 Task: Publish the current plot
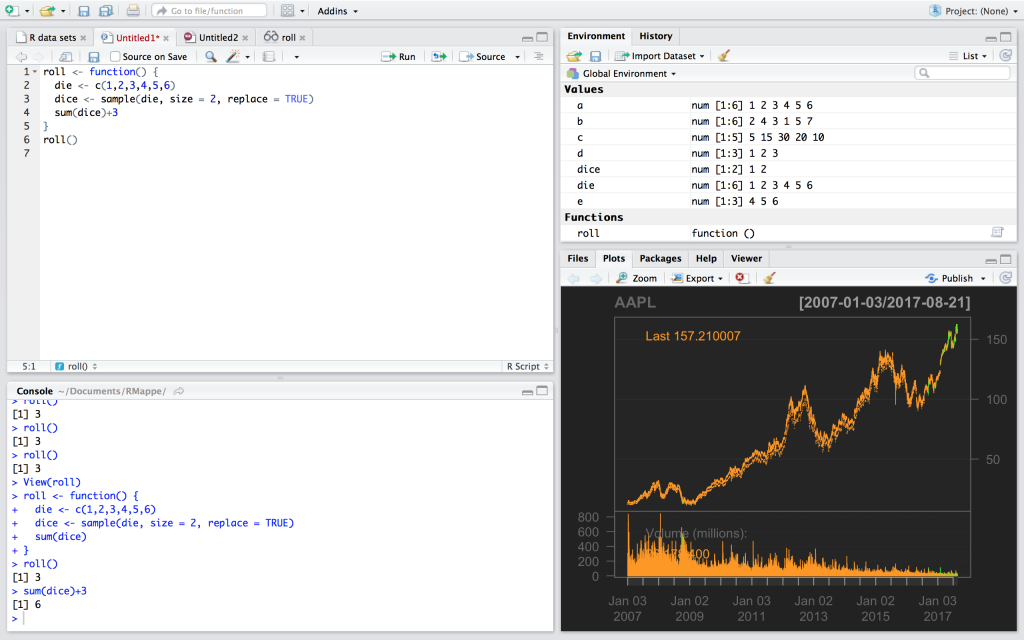coord(949,278)
